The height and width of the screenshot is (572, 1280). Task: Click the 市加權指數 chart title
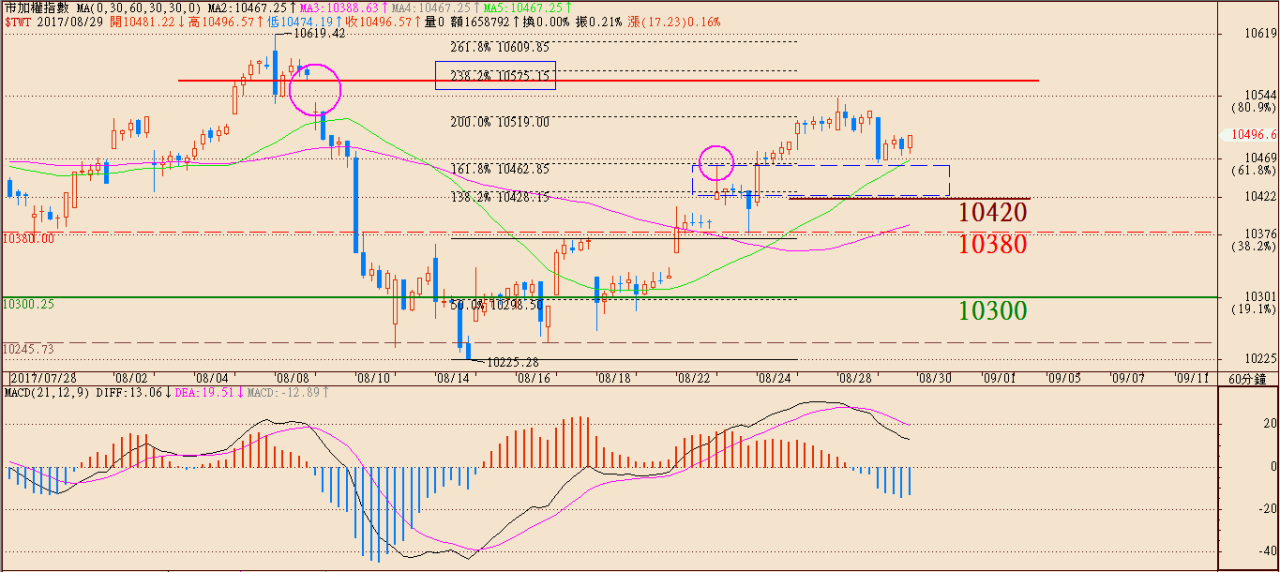37,7
